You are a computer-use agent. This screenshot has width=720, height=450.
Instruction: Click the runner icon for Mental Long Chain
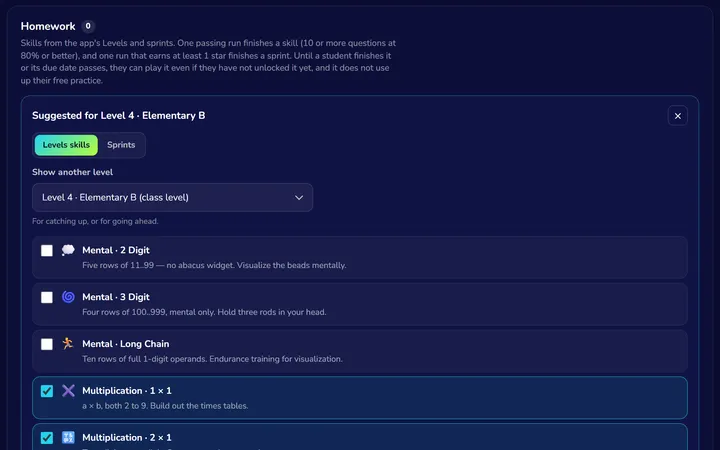[x=68, y=343]
